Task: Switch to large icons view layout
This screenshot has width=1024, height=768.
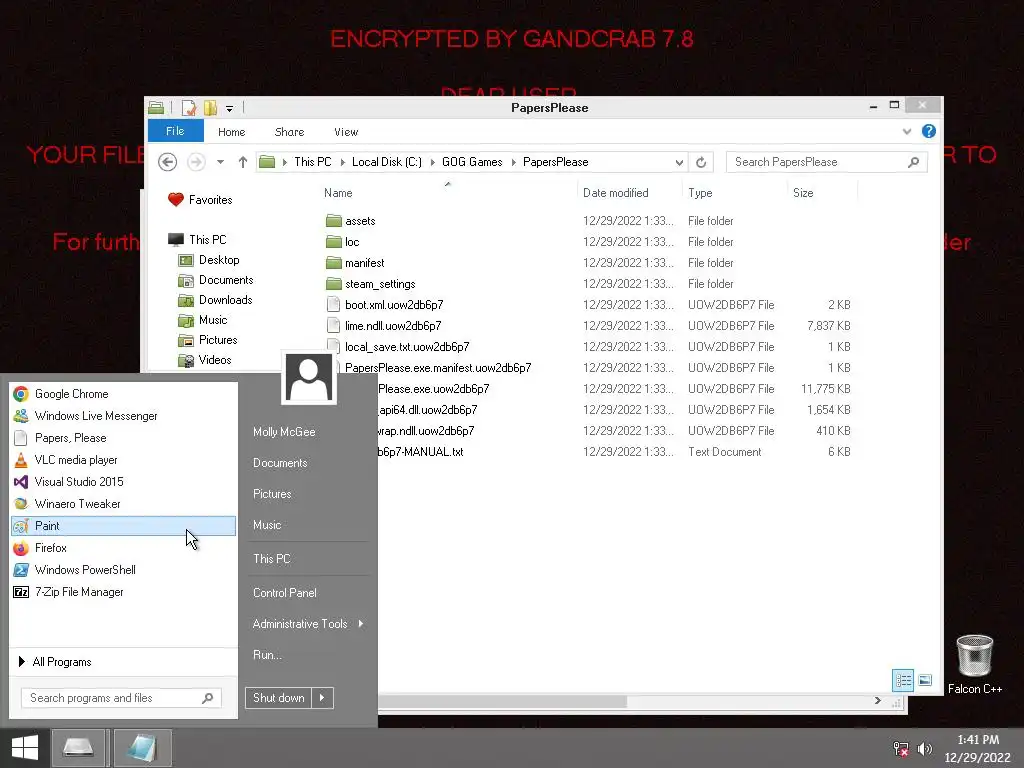Action: tap(925, 680)
